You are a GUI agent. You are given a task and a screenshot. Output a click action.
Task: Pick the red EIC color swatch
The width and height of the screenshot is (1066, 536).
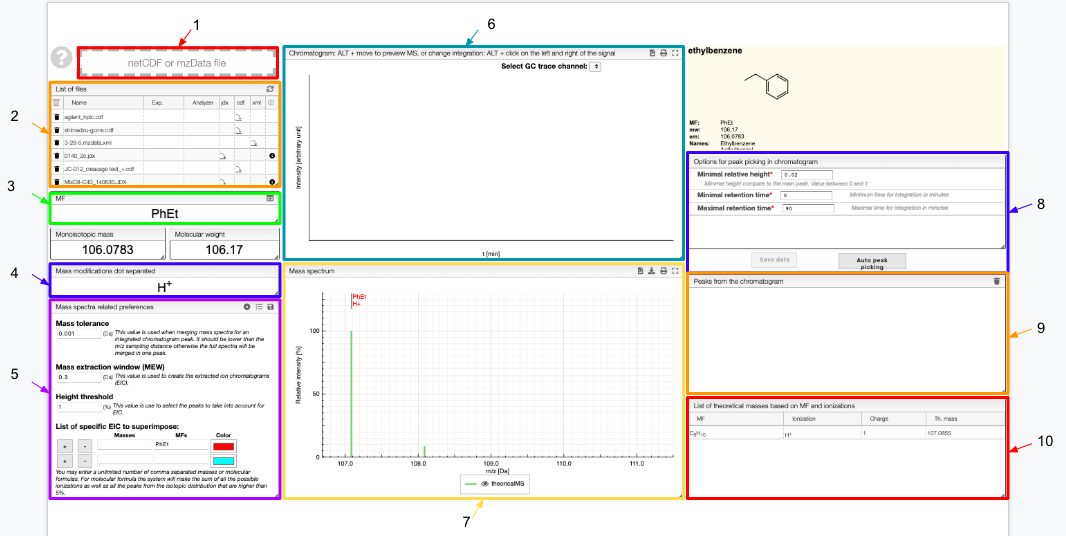coord(224,446)
